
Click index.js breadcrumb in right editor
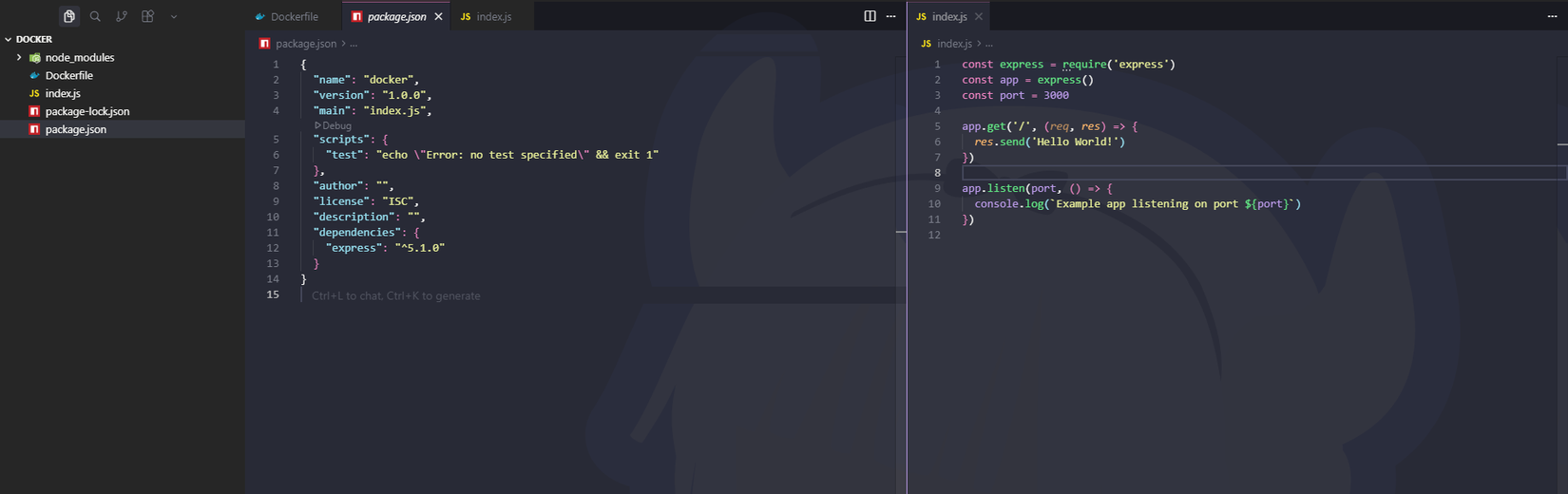954,44
